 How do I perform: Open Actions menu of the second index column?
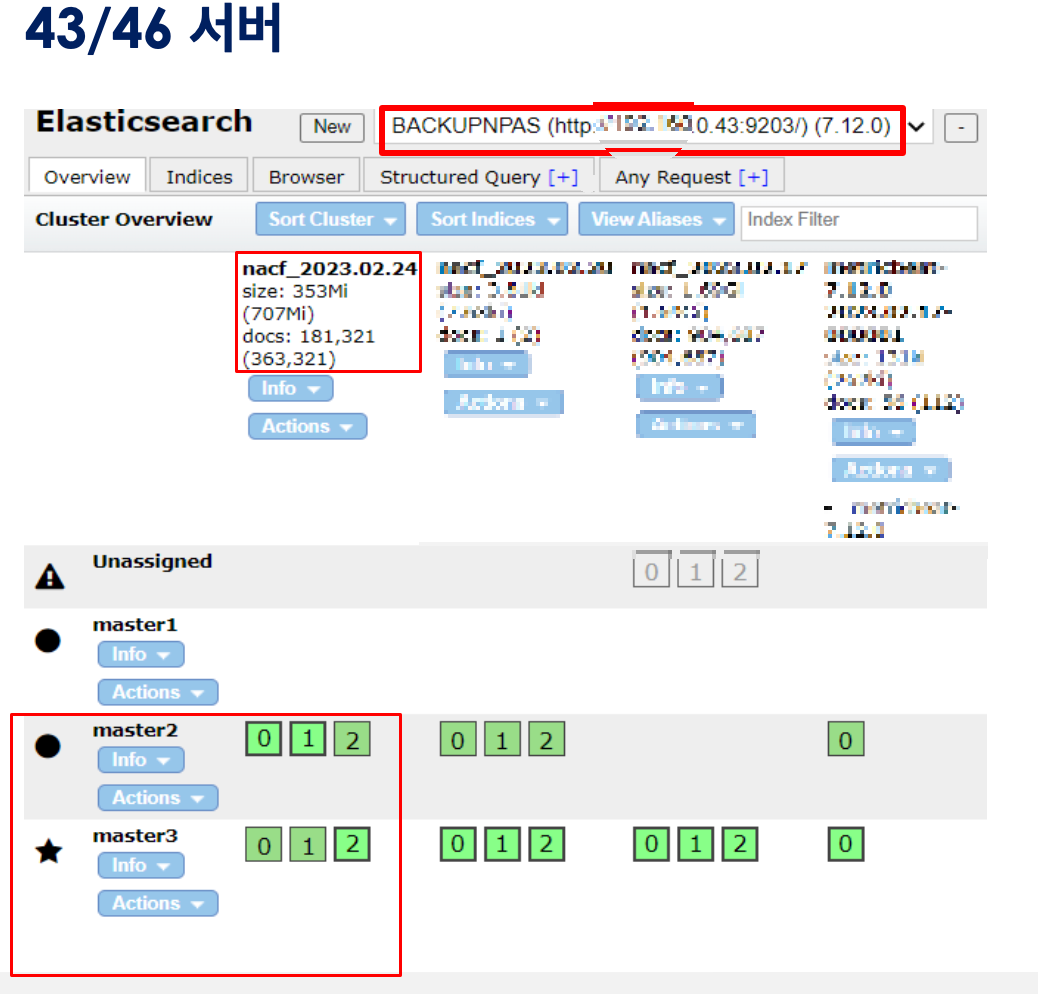tap(504, 402)
